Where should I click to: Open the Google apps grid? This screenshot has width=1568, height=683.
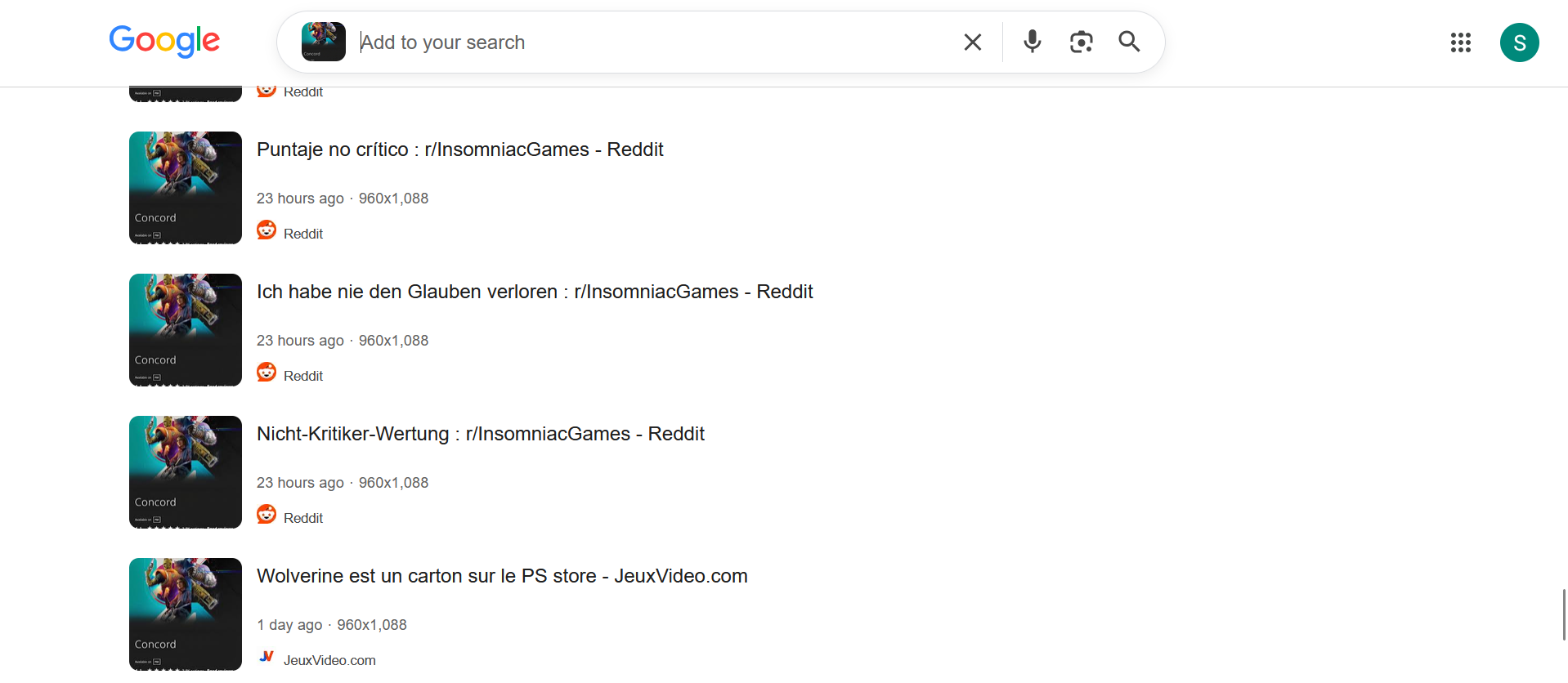(x=1460, y=42)
